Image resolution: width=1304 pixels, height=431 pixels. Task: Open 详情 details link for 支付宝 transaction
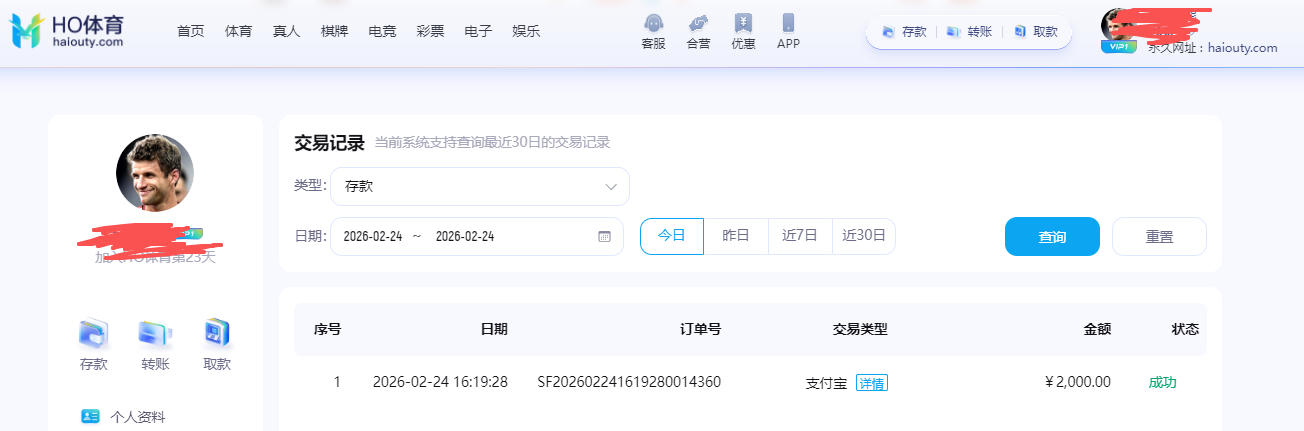coord(872,383)
